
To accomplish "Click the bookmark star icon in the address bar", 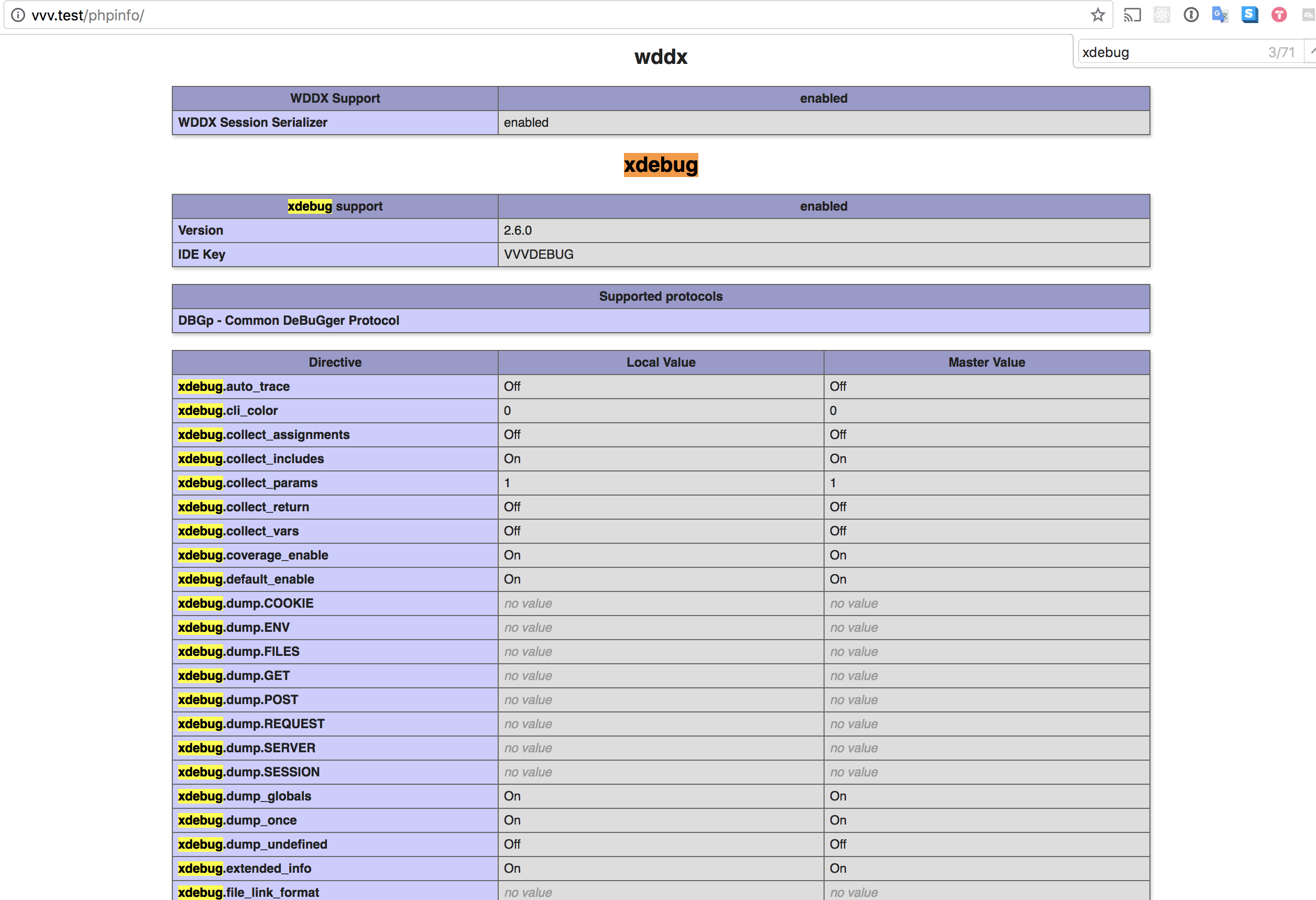I will (1098, 15).
